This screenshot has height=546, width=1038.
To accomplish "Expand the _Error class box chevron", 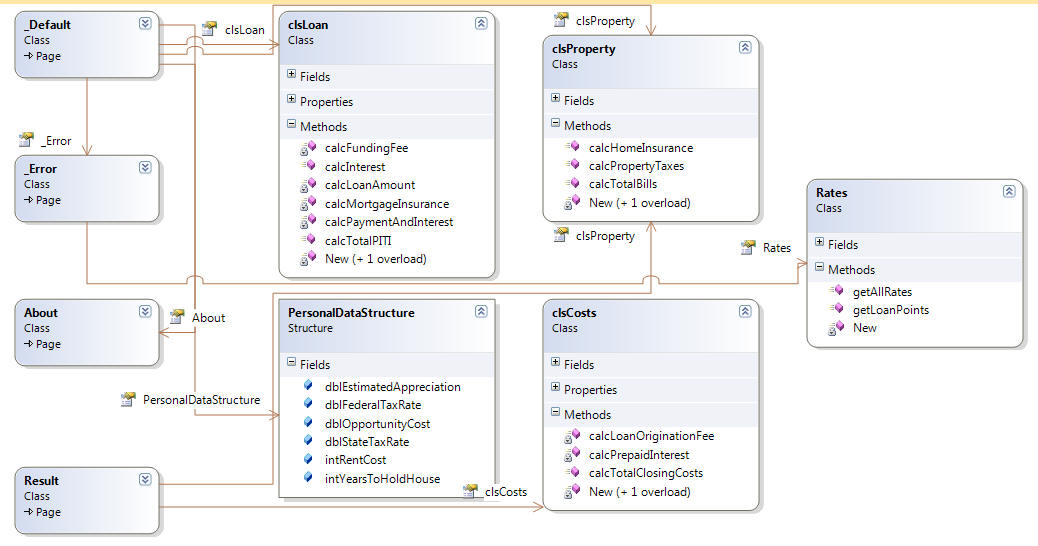I will click(145, 167).
